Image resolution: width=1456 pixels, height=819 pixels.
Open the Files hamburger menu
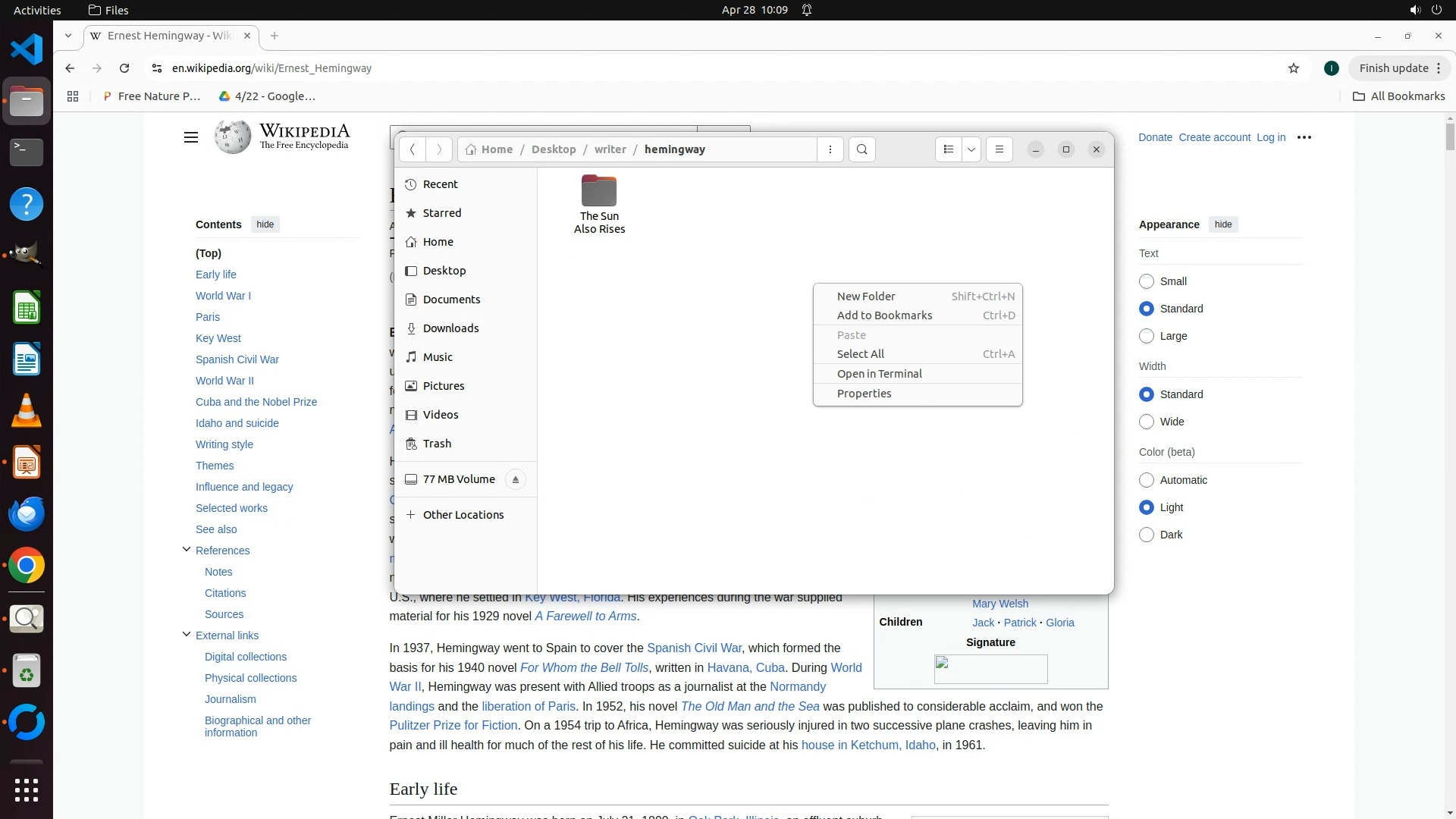coord(999,149)
